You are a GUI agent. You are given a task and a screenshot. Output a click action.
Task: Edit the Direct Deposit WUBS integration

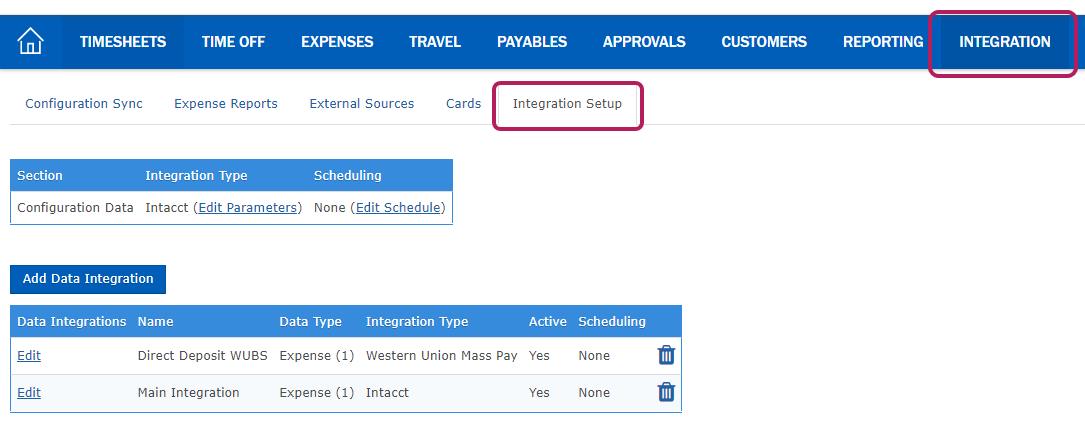point(29,356)
